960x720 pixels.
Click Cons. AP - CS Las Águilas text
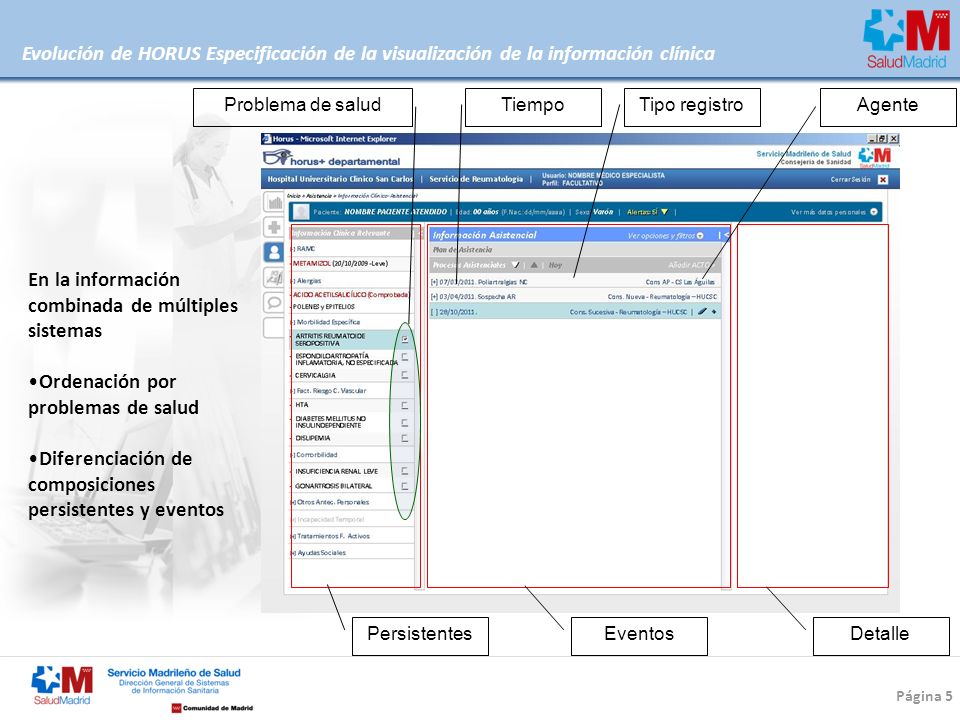[x=680, y=282]
